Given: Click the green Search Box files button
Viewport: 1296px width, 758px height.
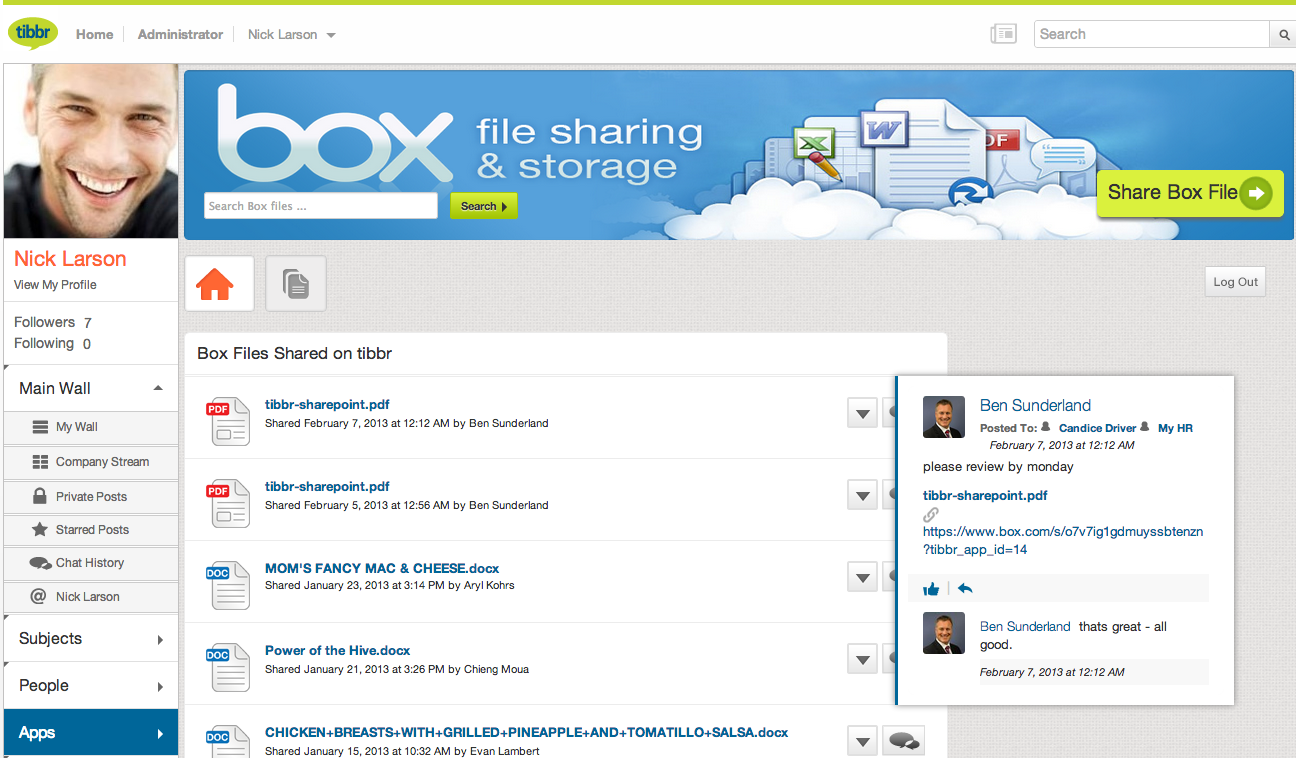Looking at the screenshot, I should (x=484, y=206).
